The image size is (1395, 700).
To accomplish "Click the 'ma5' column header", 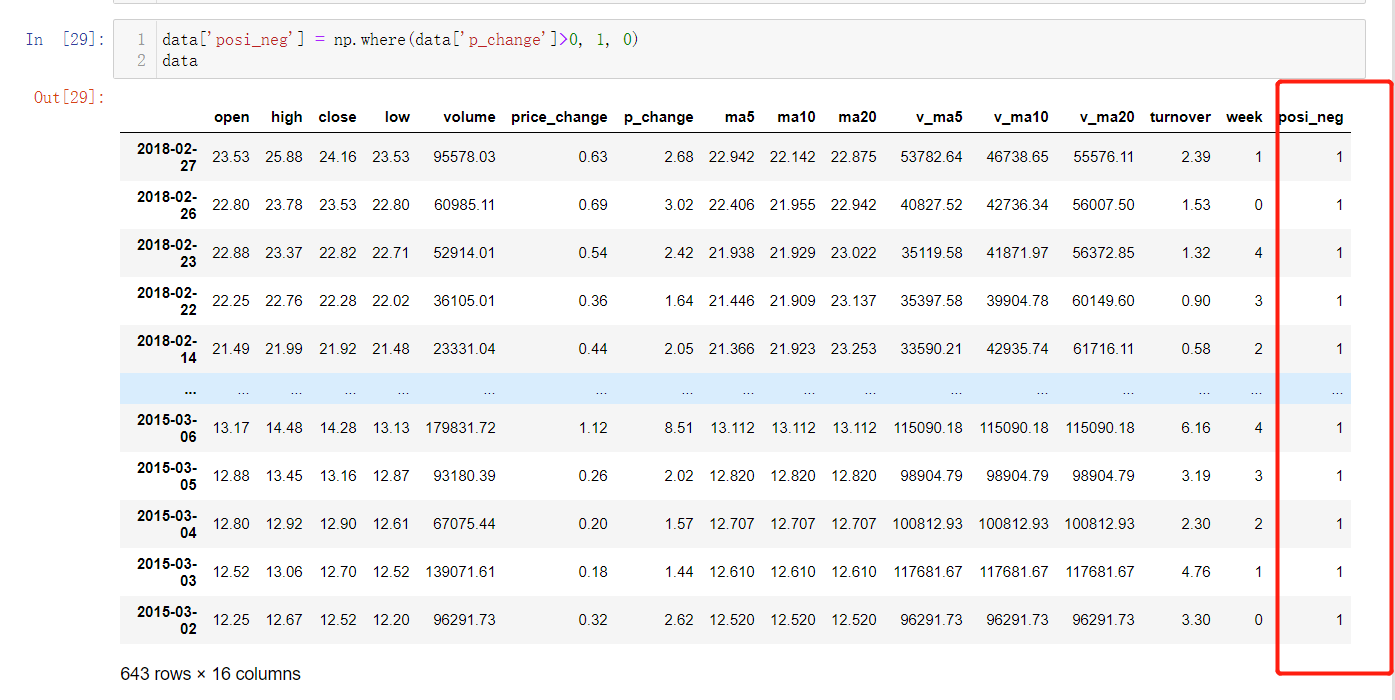I will [x=739, y=117].
